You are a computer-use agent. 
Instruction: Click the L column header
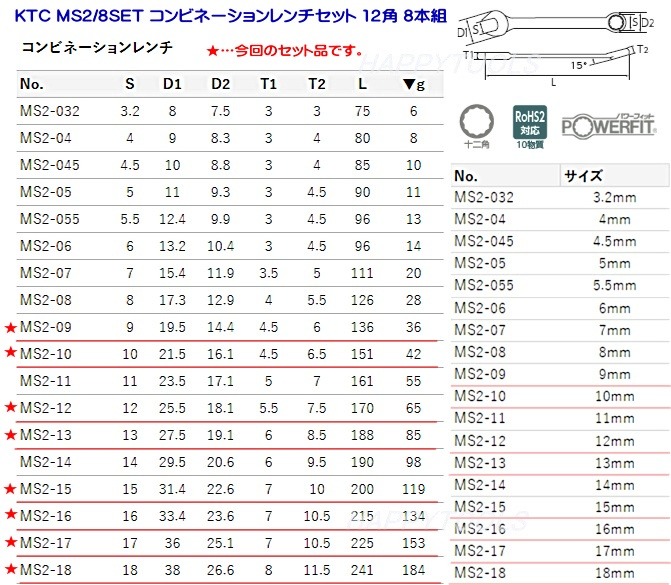(x=362, y=84)
